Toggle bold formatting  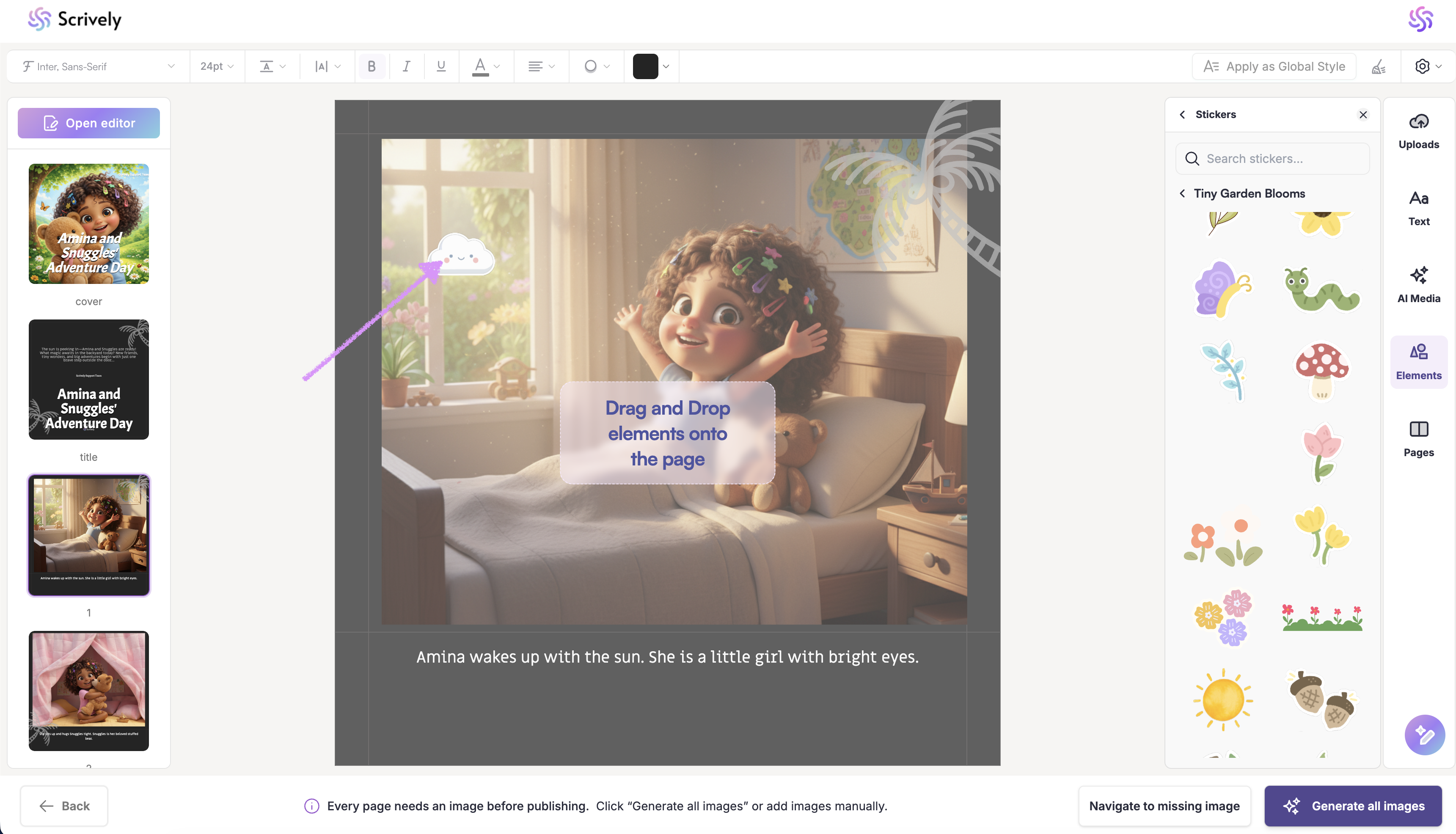(x=372, y=66)
